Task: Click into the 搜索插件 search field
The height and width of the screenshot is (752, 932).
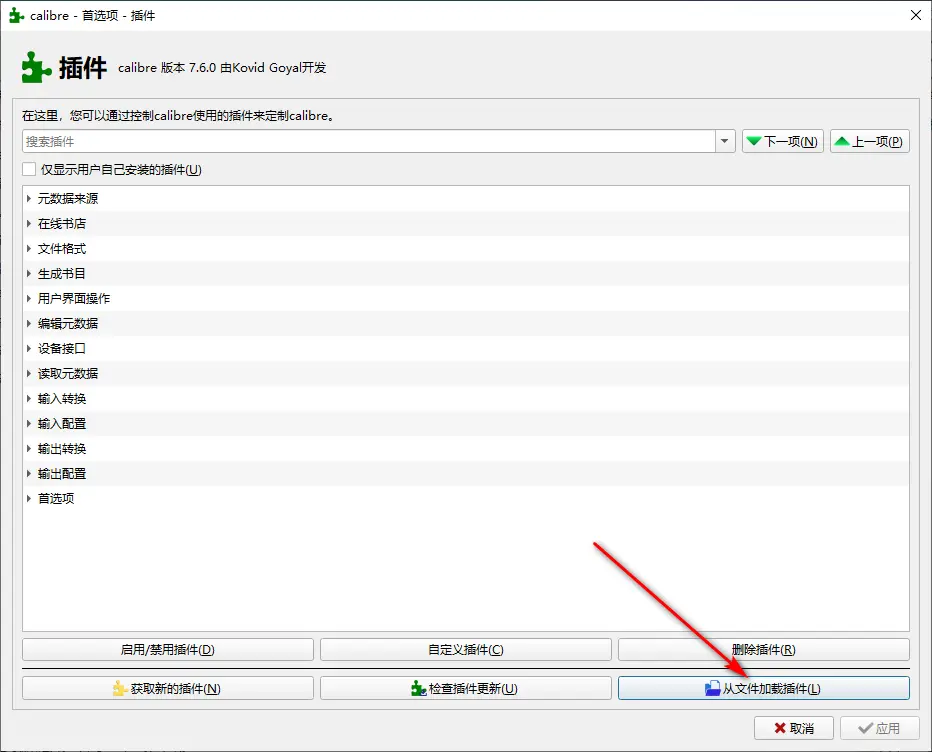Action: tap(368, 142)
